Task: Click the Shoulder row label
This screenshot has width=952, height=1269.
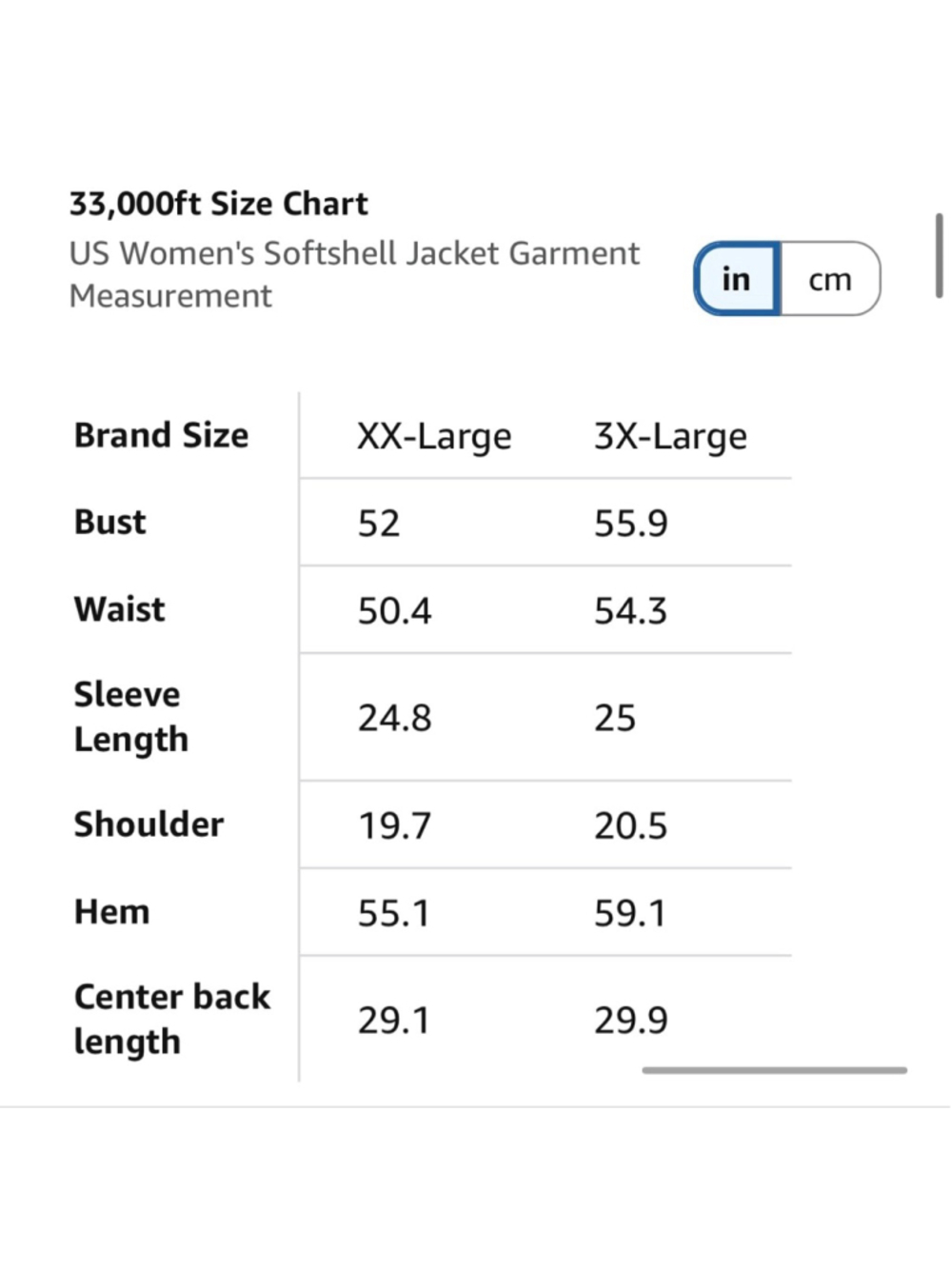Action: pyautogui.click(x=149, y=824)
